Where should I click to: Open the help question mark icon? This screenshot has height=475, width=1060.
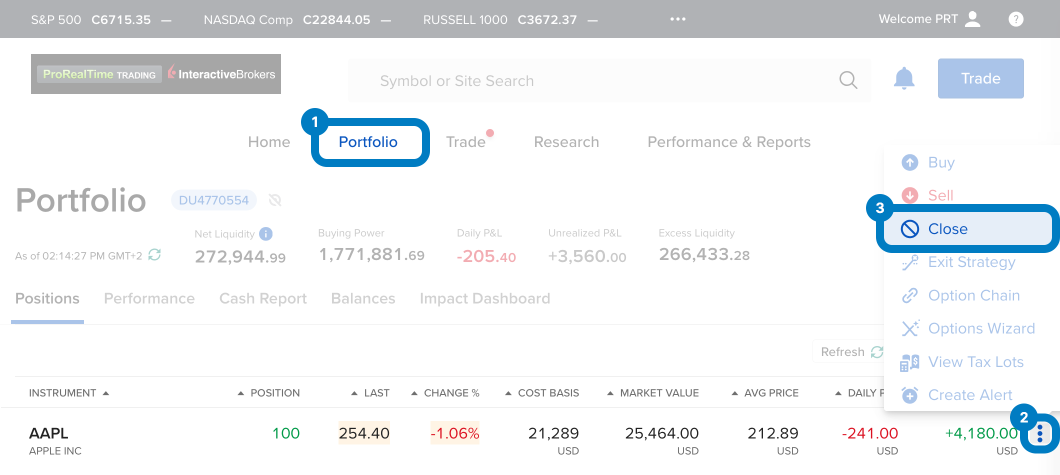(1016, 19)
